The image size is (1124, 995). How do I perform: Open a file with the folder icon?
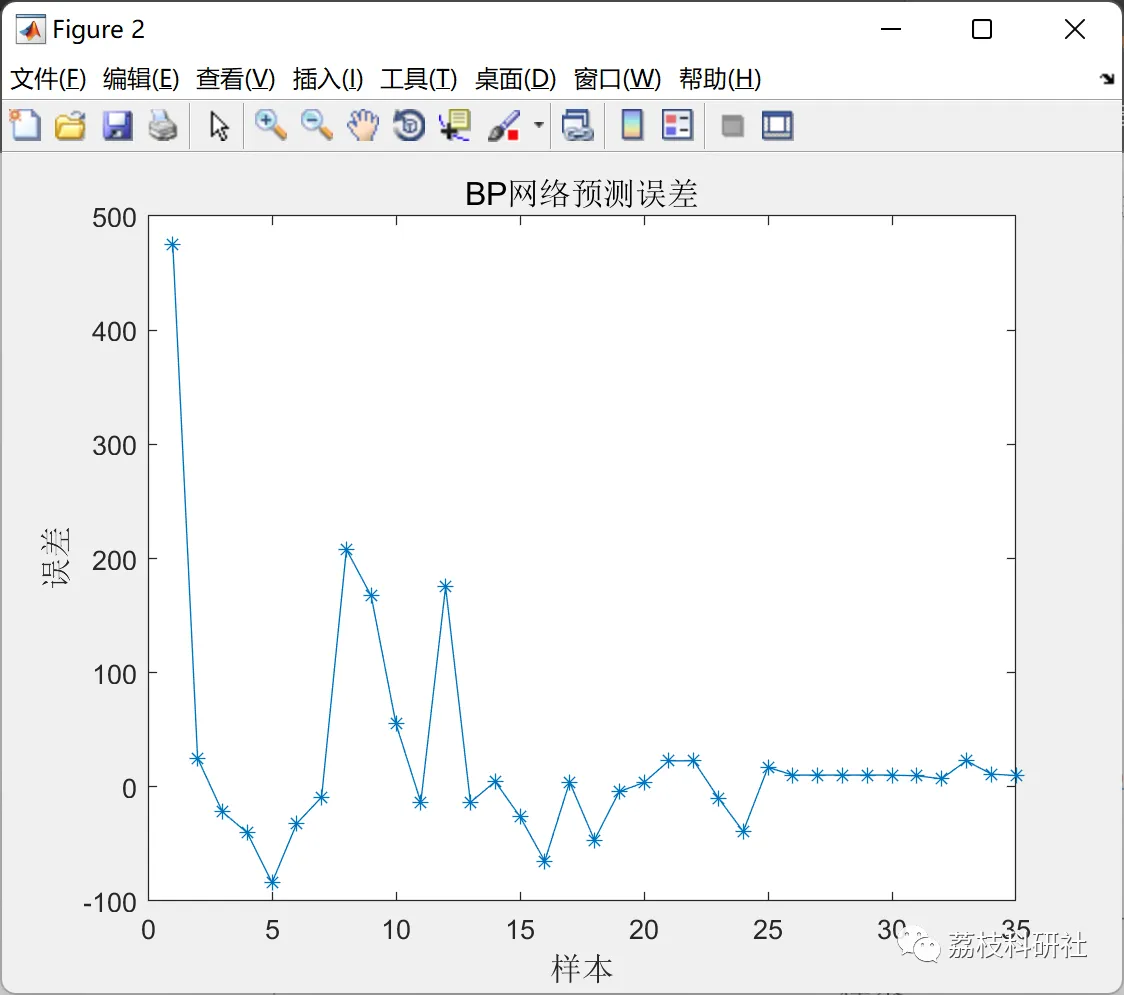point(70,125)
